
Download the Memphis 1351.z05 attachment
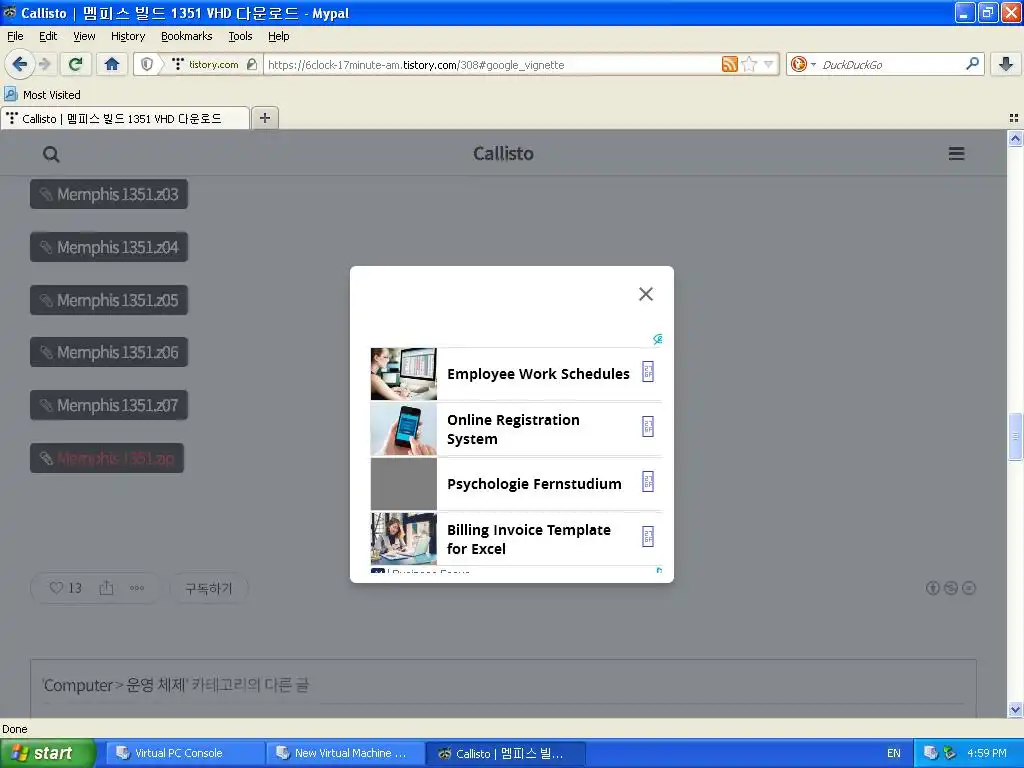[109, 300]
